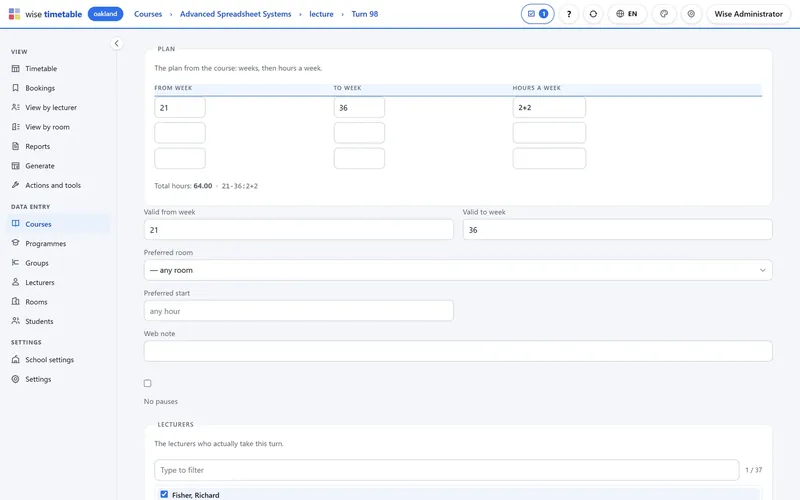Screen dimensions: 800x500
Task: Open the lecture breadcrumb link
Action: (x=321, y=14)
